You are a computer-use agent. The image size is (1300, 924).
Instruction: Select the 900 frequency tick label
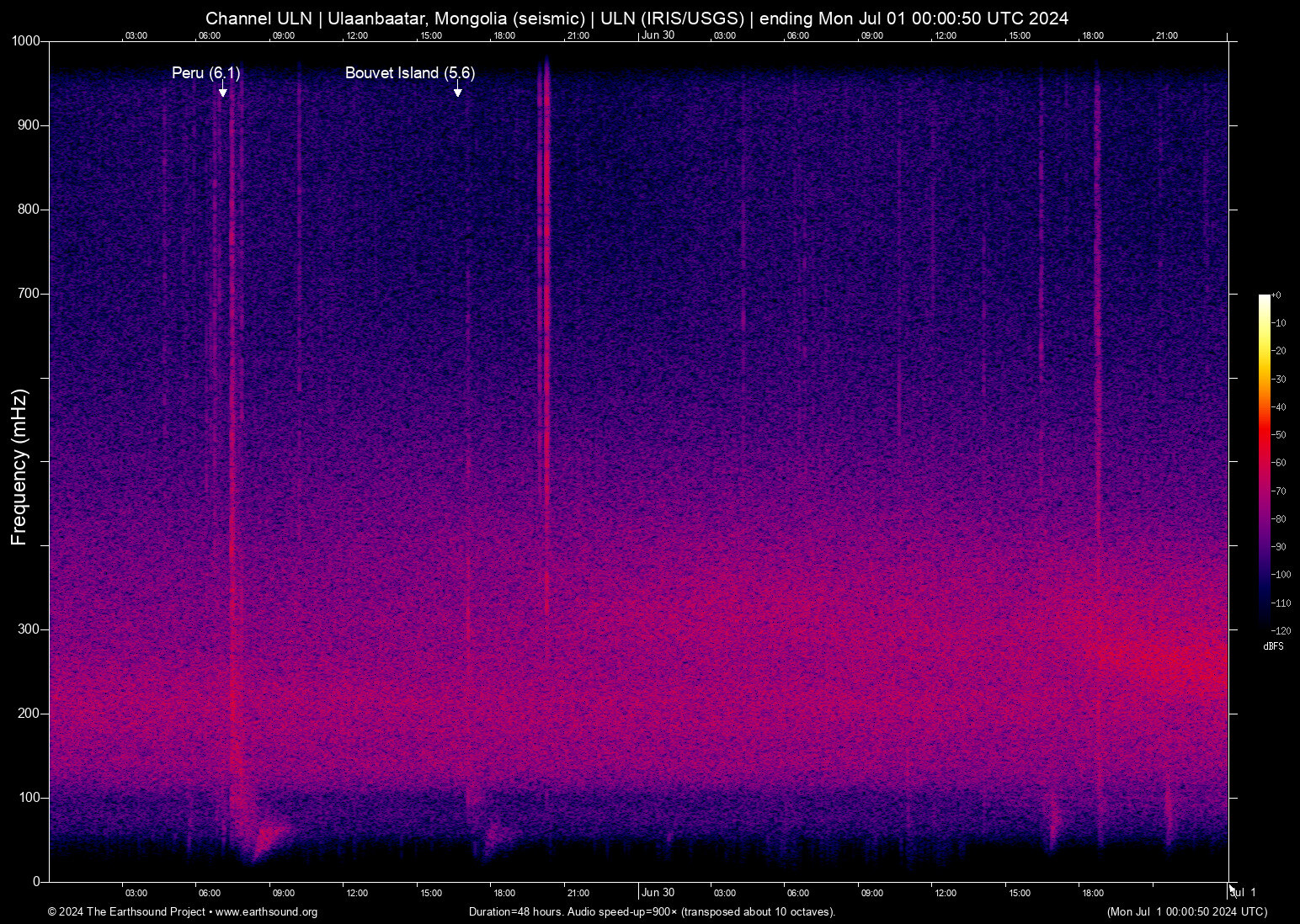click(x=29, y=125)
